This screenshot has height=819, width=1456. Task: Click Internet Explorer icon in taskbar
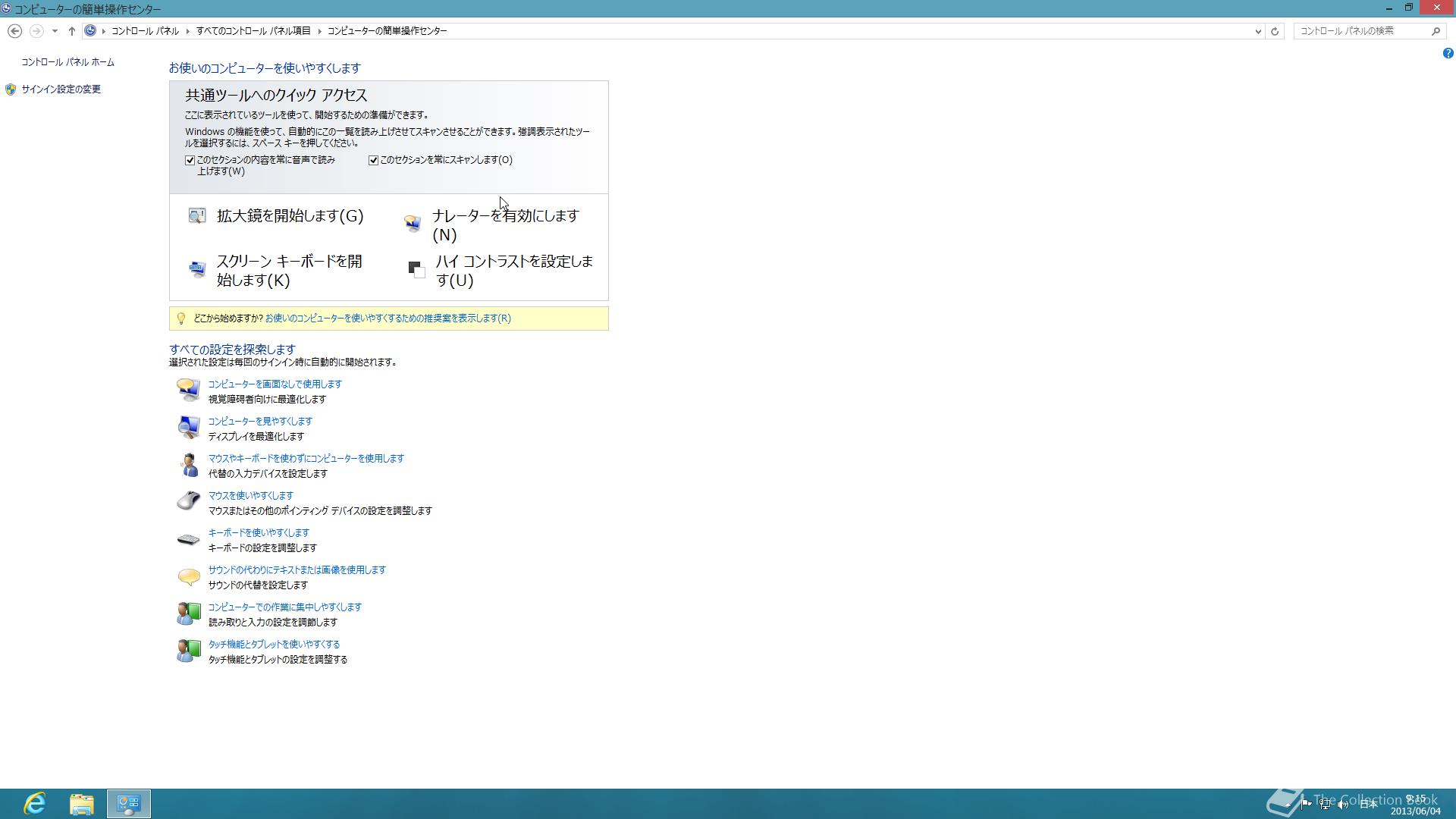(x=35, y=803)
